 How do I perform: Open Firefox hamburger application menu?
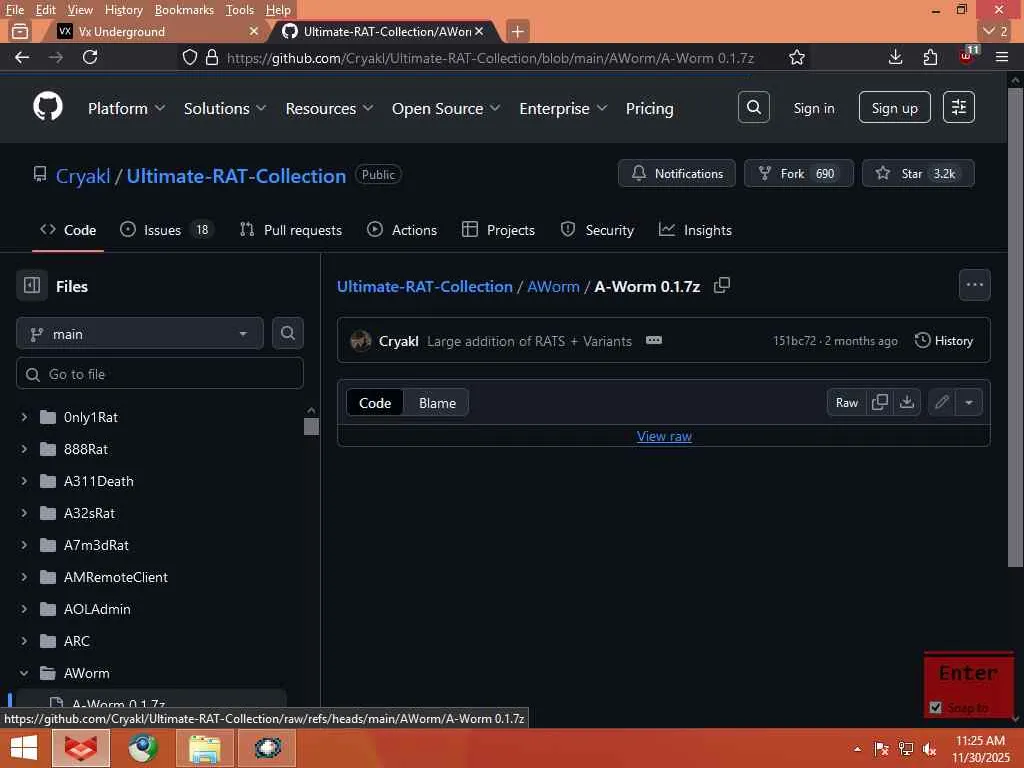[1002, 57]
